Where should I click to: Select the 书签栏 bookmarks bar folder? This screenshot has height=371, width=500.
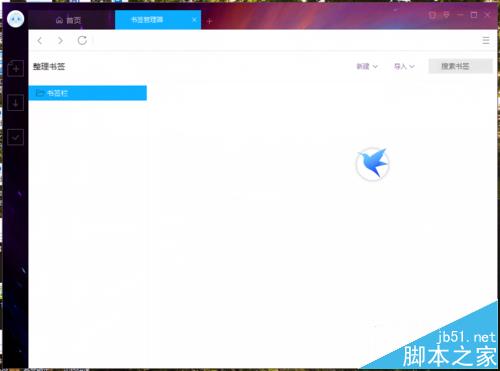[x=88, y=93]
